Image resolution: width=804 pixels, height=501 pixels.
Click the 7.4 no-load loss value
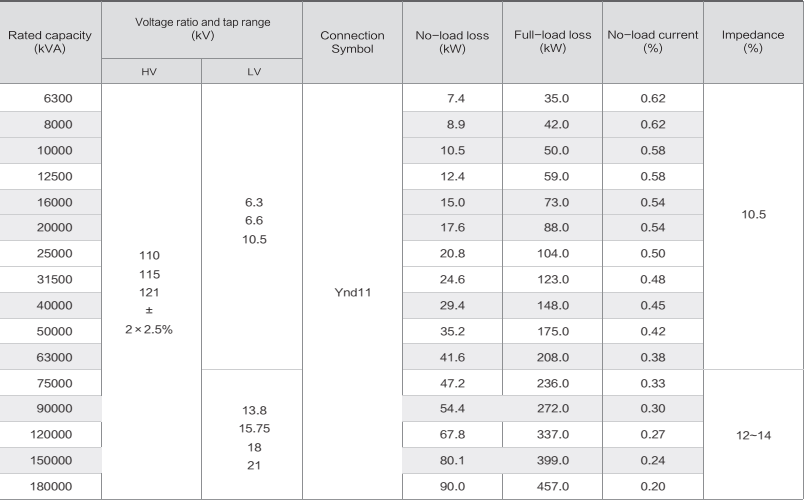(452, 98)
